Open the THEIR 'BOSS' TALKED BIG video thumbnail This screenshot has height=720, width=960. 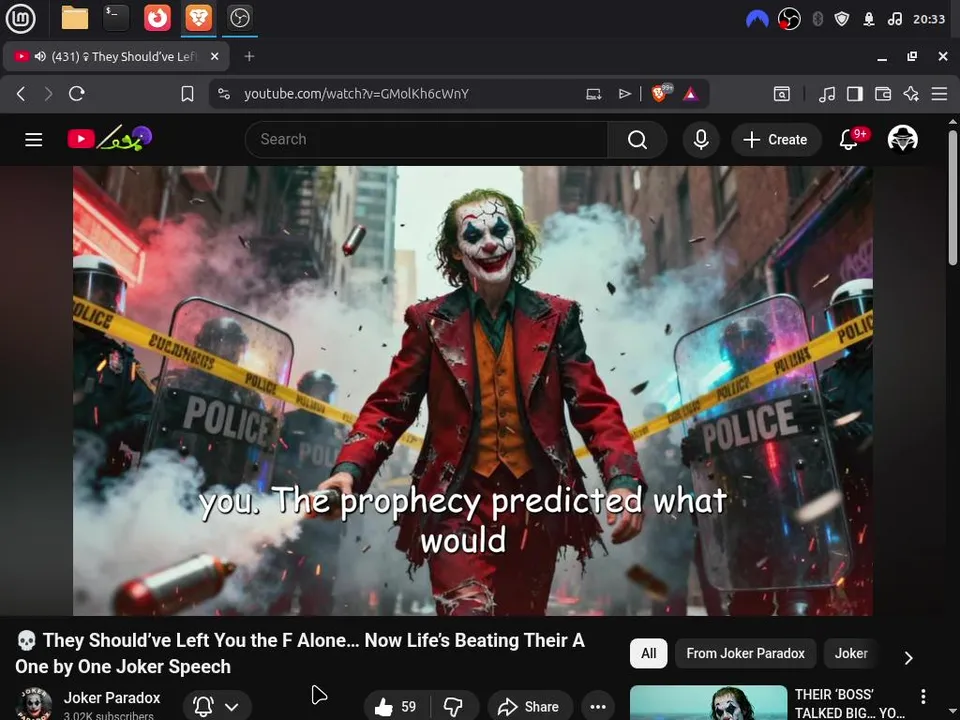pos(708,703)
